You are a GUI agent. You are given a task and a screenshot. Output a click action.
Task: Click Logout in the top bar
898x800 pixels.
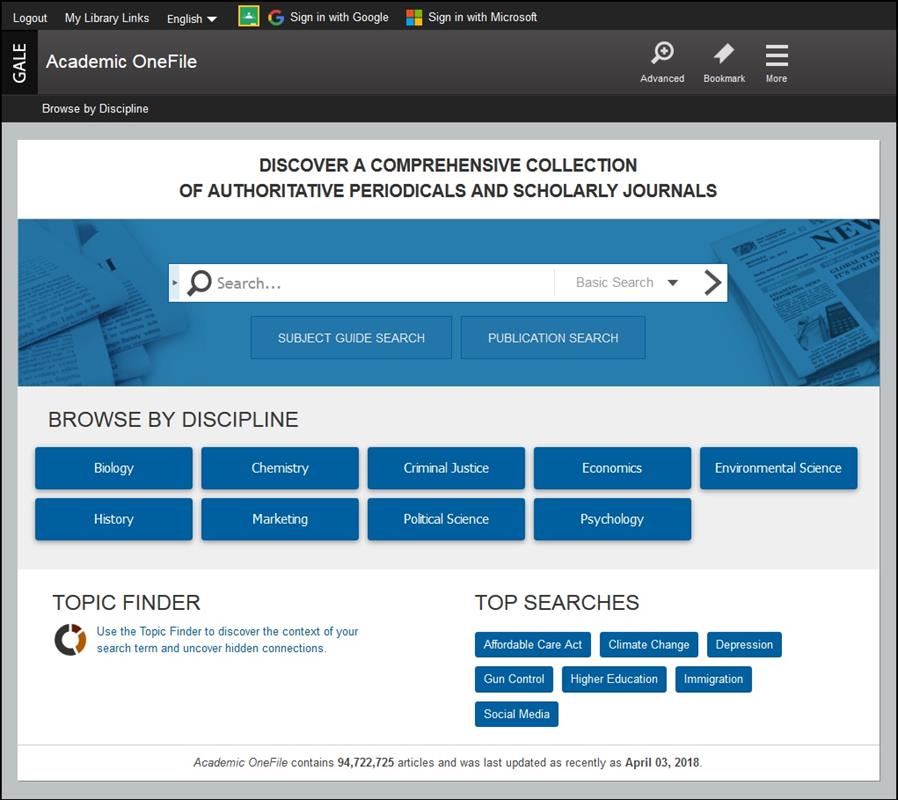(x=30, y=18)
